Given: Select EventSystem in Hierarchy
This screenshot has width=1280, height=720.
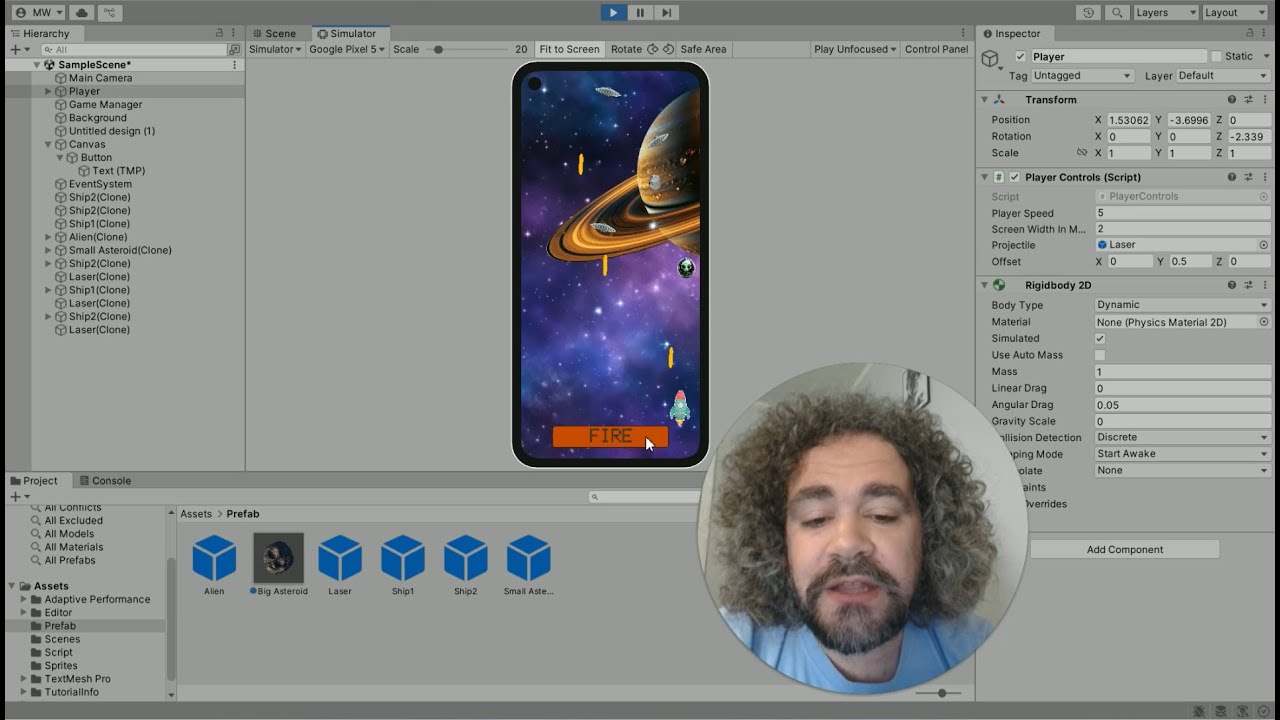Looking at the screenshot, I should pyautogui.click(x=100, y=184).
